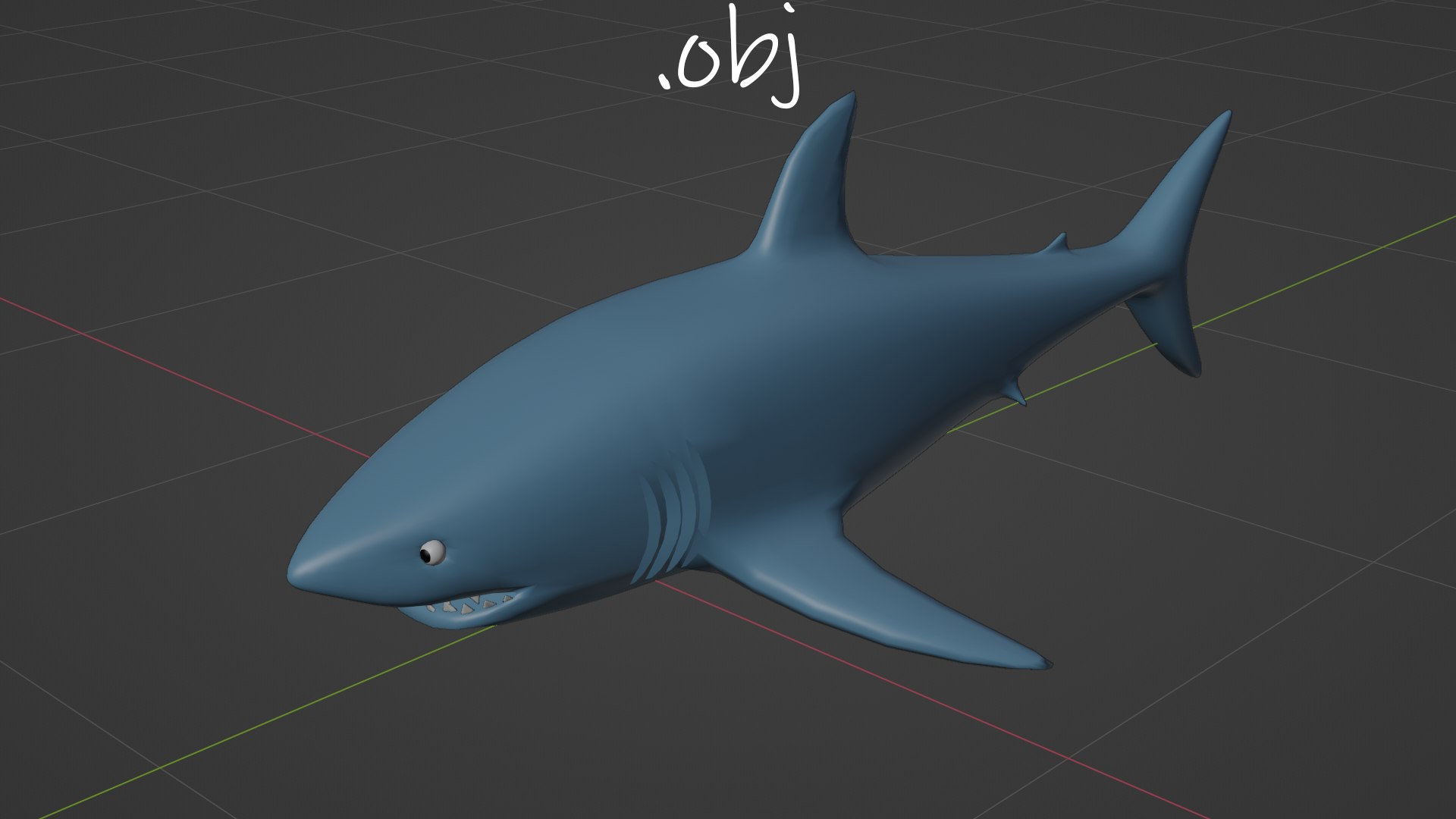The height and width of the screenshot is (819, 1456).
Task: Click the shark's white eye
Action: 432,552
